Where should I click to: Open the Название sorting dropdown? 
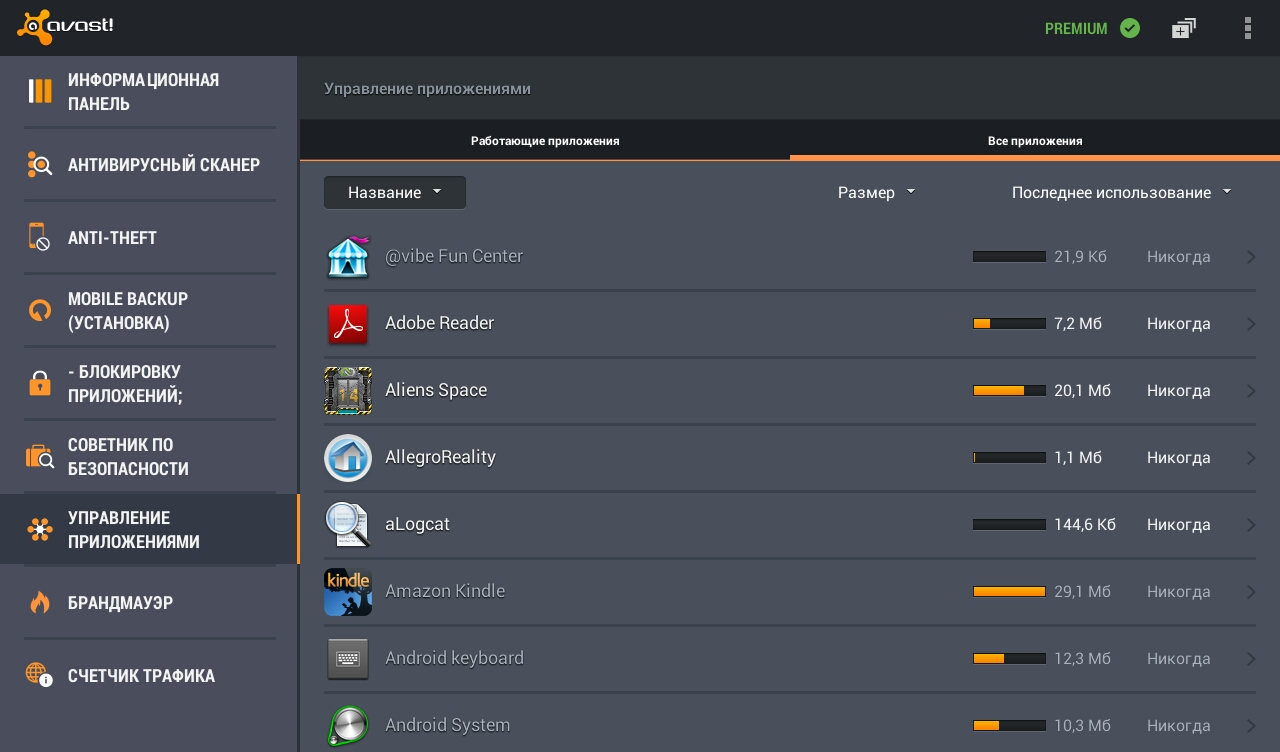point(394,192)
